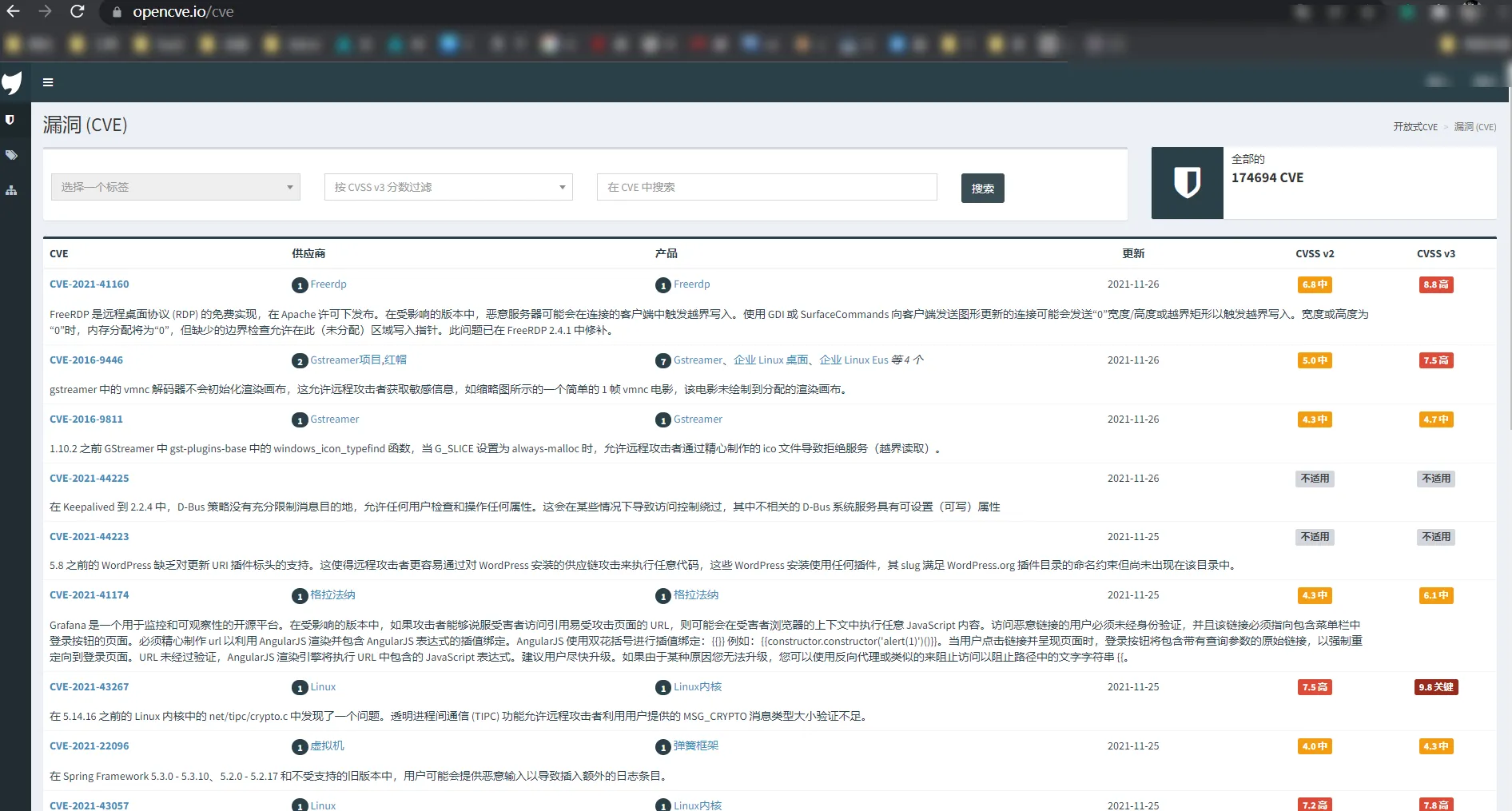Open vulnerabilities shield icon in sidebar
This screenshot has width=1512, height=811.
[10, 120]
